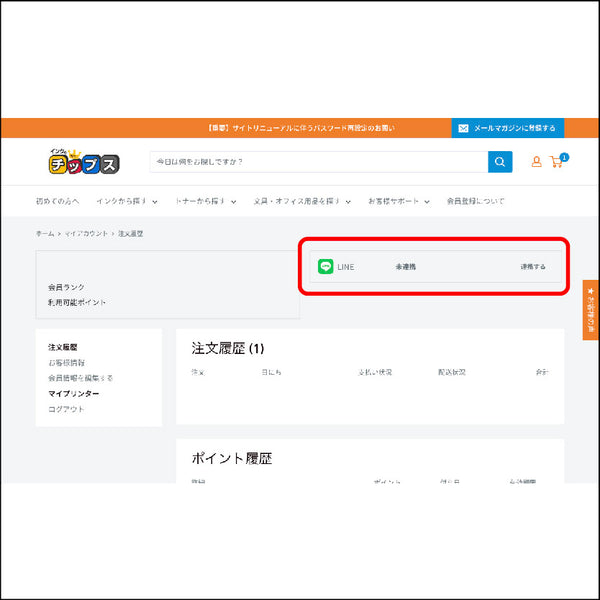The height and width of the screenshot is (600, 600).
Task: Expand the お客様サポート dropdown menu
Action: 398,201
